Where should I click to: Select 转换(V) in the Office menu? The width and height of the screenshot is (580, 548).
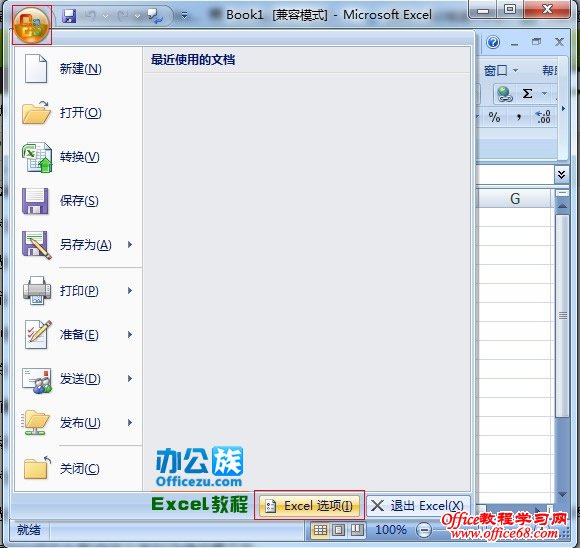pyautogui.click(x=78, y=157)
